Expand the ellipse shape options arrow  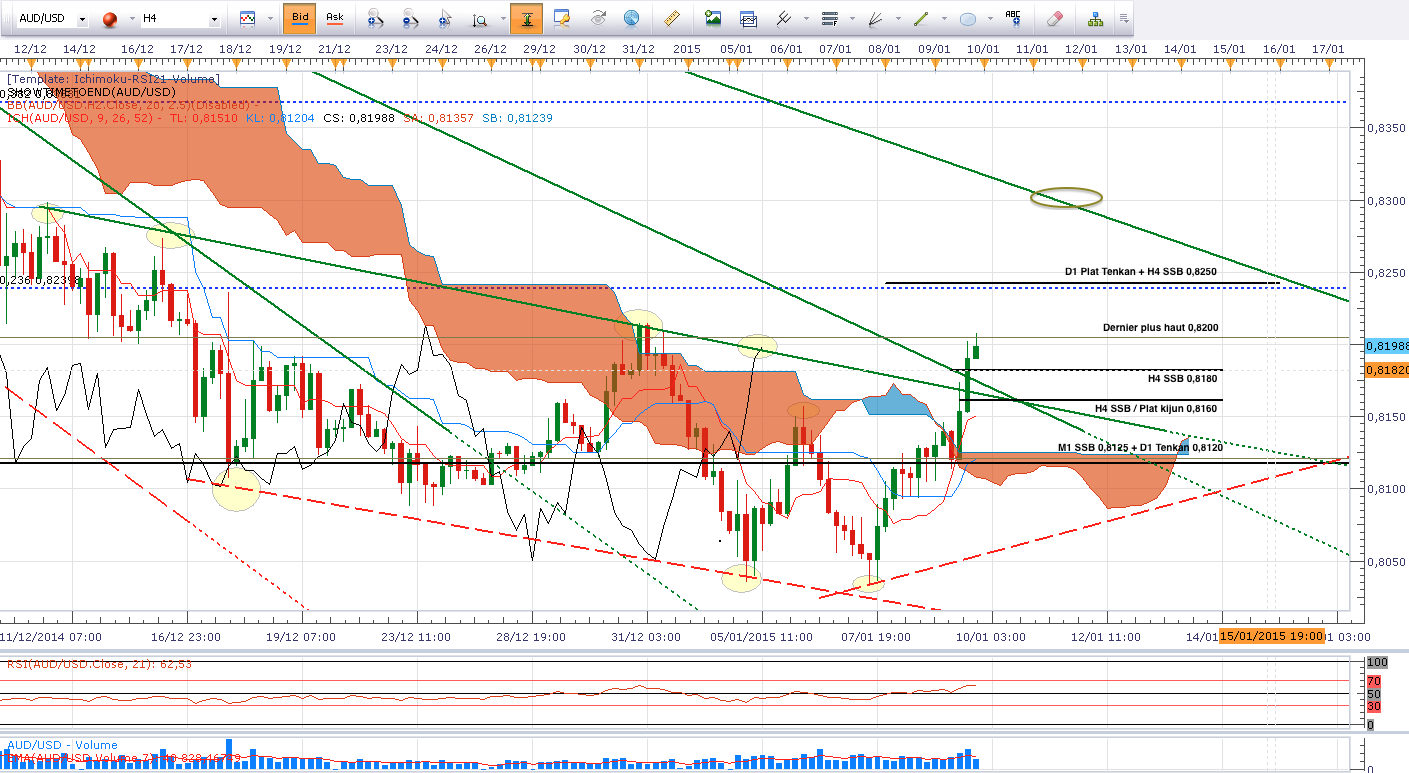pyautogui.click(x=989, y=18)
